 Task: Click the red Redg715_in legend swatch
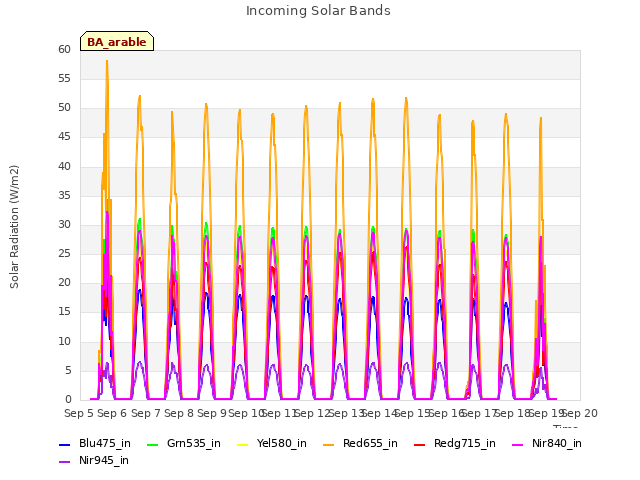[420, 444]
